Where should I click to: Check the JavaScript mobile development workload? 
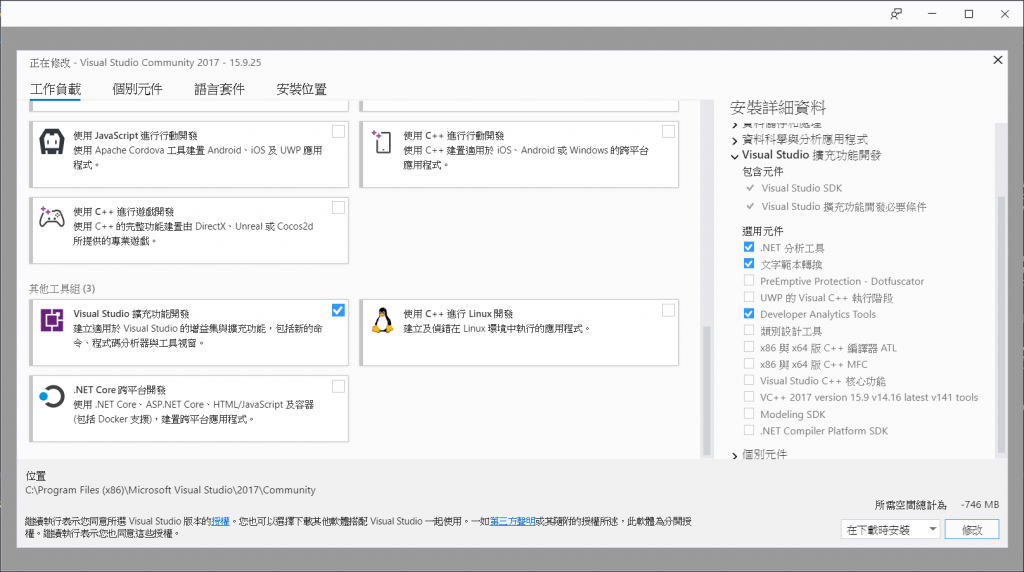(x=338, y=132)
